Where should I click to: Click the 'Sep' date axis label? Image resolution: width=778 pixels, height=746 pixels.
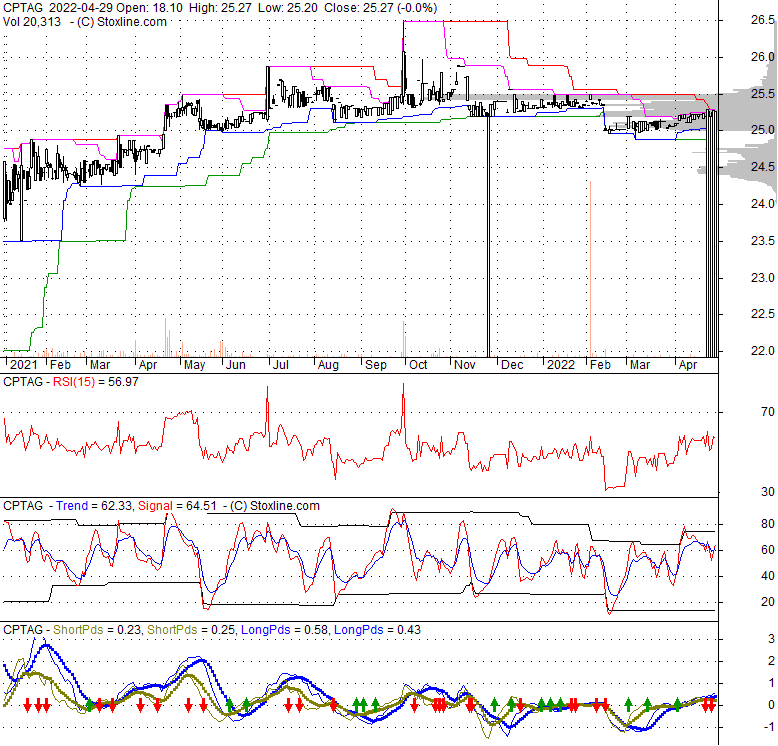[376, 365]
